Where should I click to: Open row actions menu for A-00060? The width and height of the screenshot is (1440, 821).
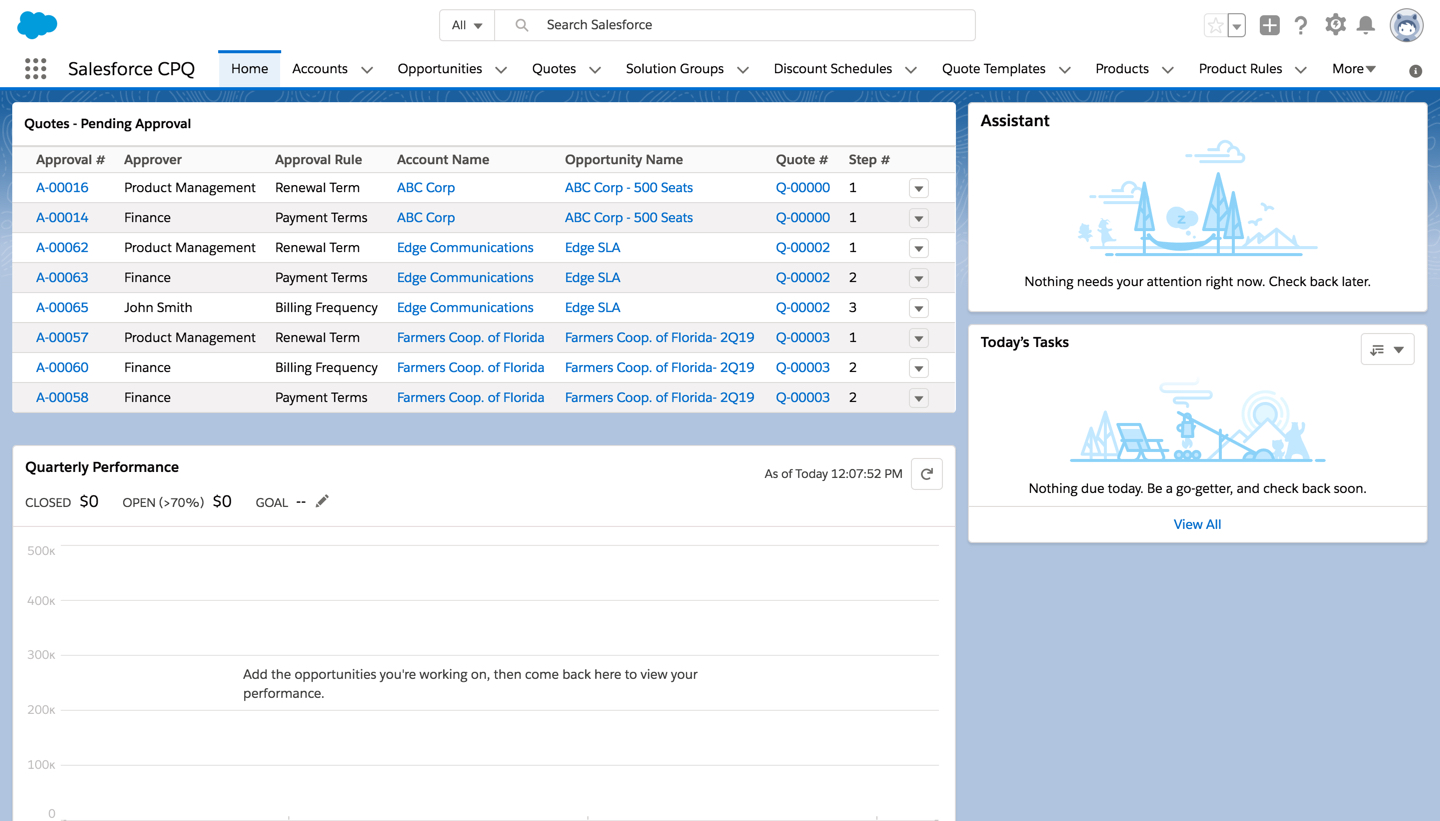pos(919,368)
